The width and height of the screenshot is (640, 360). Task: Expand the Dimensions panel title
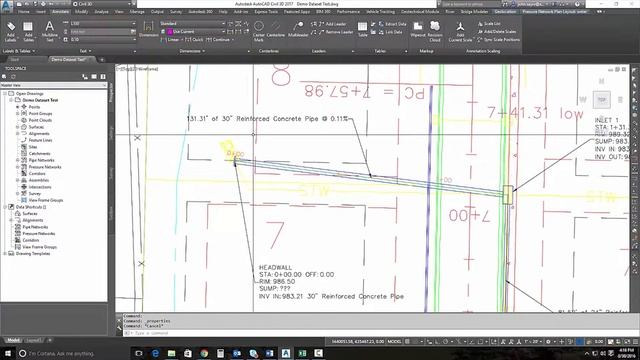coord(192,51)
